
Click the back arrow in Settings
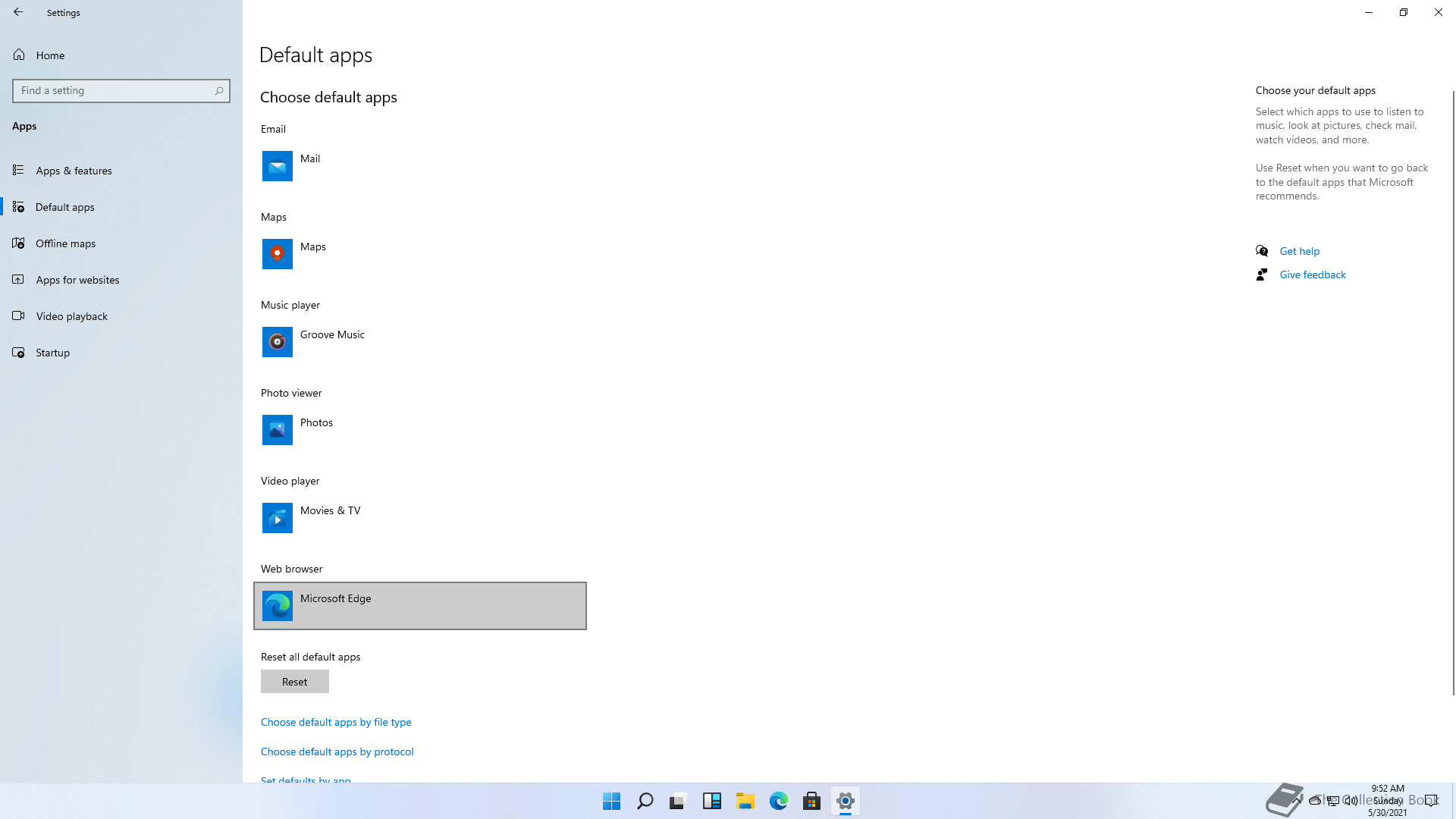pos(18,12)
